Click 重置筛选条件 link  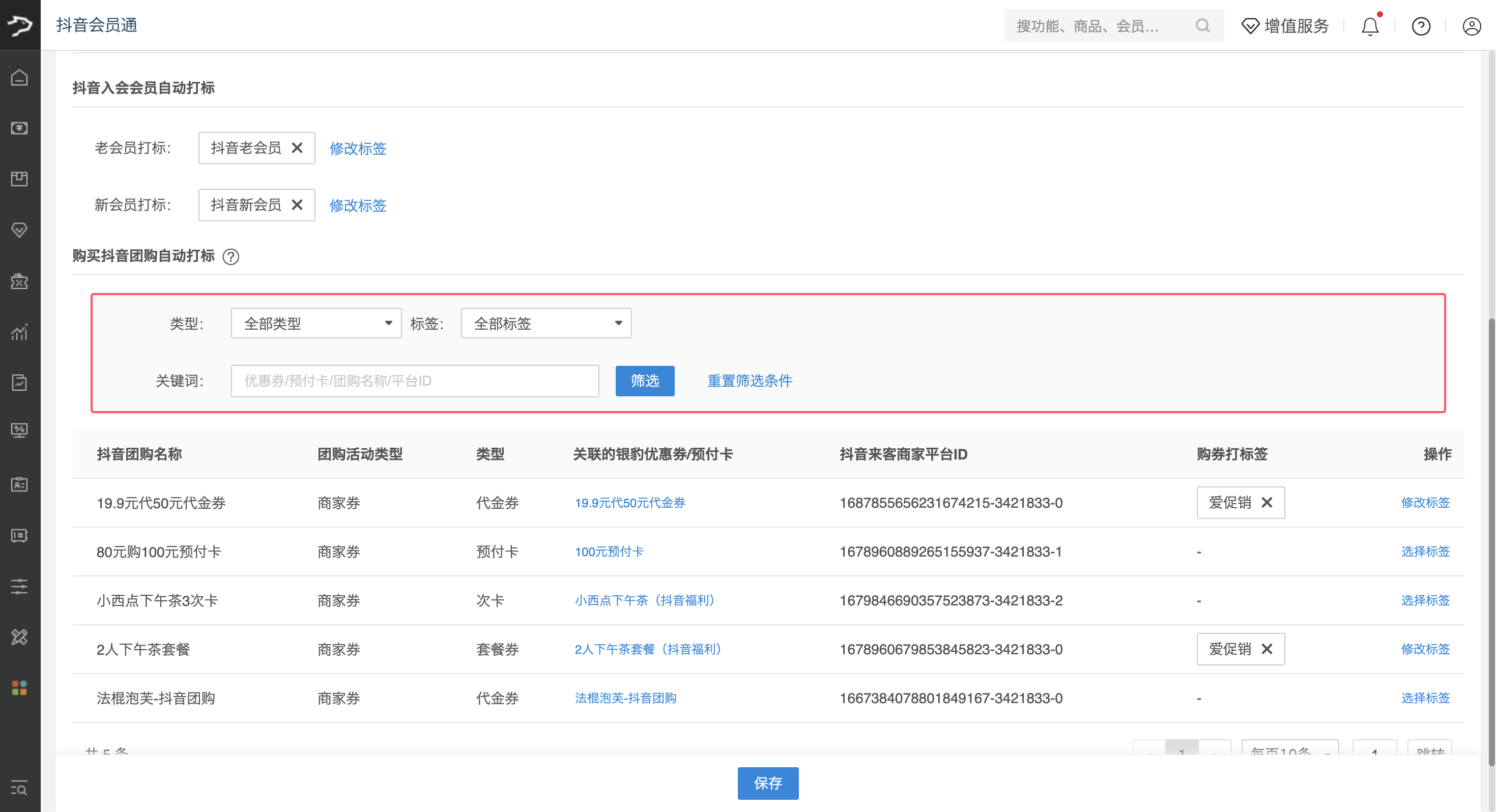click(749, 381)
